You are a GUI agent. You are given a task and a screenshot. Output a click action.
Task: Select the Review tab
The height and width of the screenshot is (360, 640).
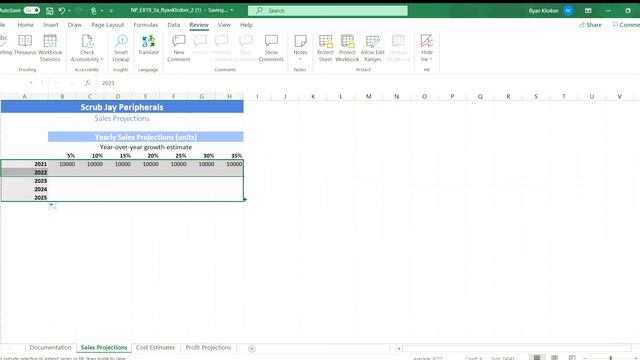199,25
